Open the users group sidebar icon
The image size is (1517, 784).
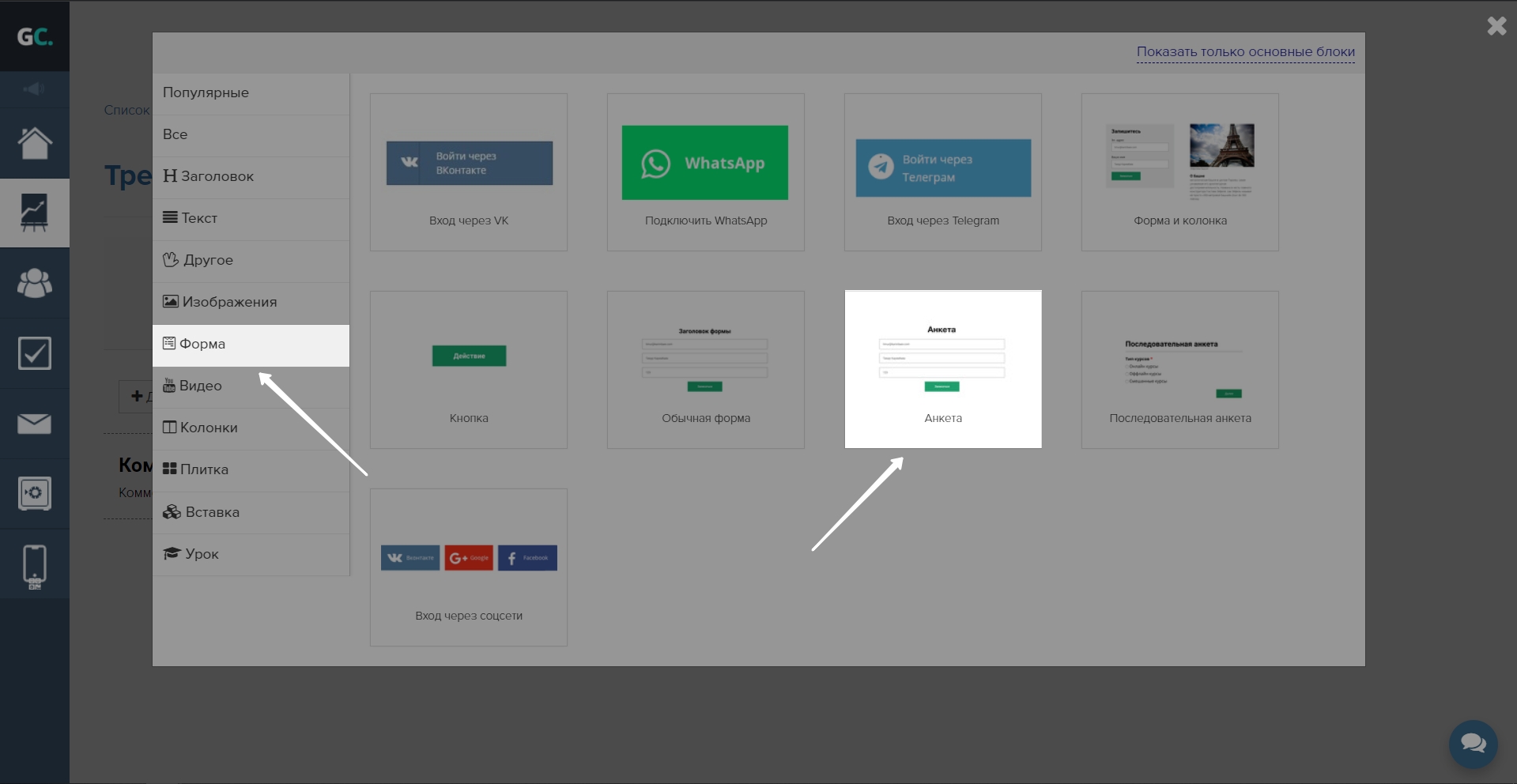(x=35, y=283)
